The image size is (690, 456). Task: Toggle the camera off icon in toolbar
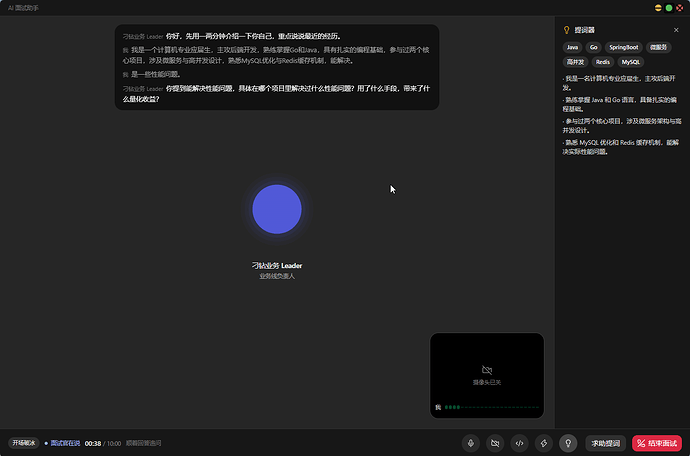495,443
